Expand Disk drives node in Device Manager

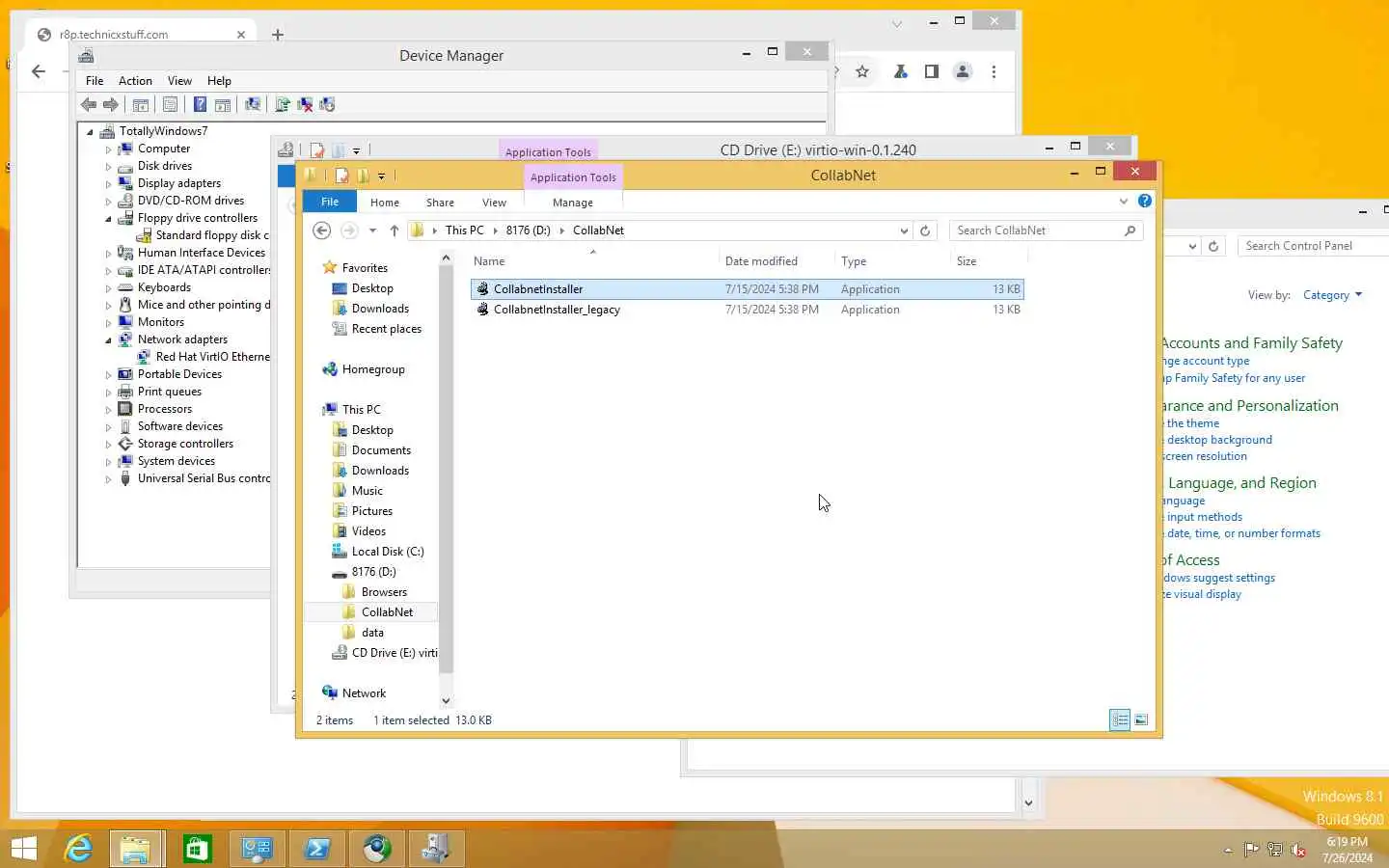(108, 167)
